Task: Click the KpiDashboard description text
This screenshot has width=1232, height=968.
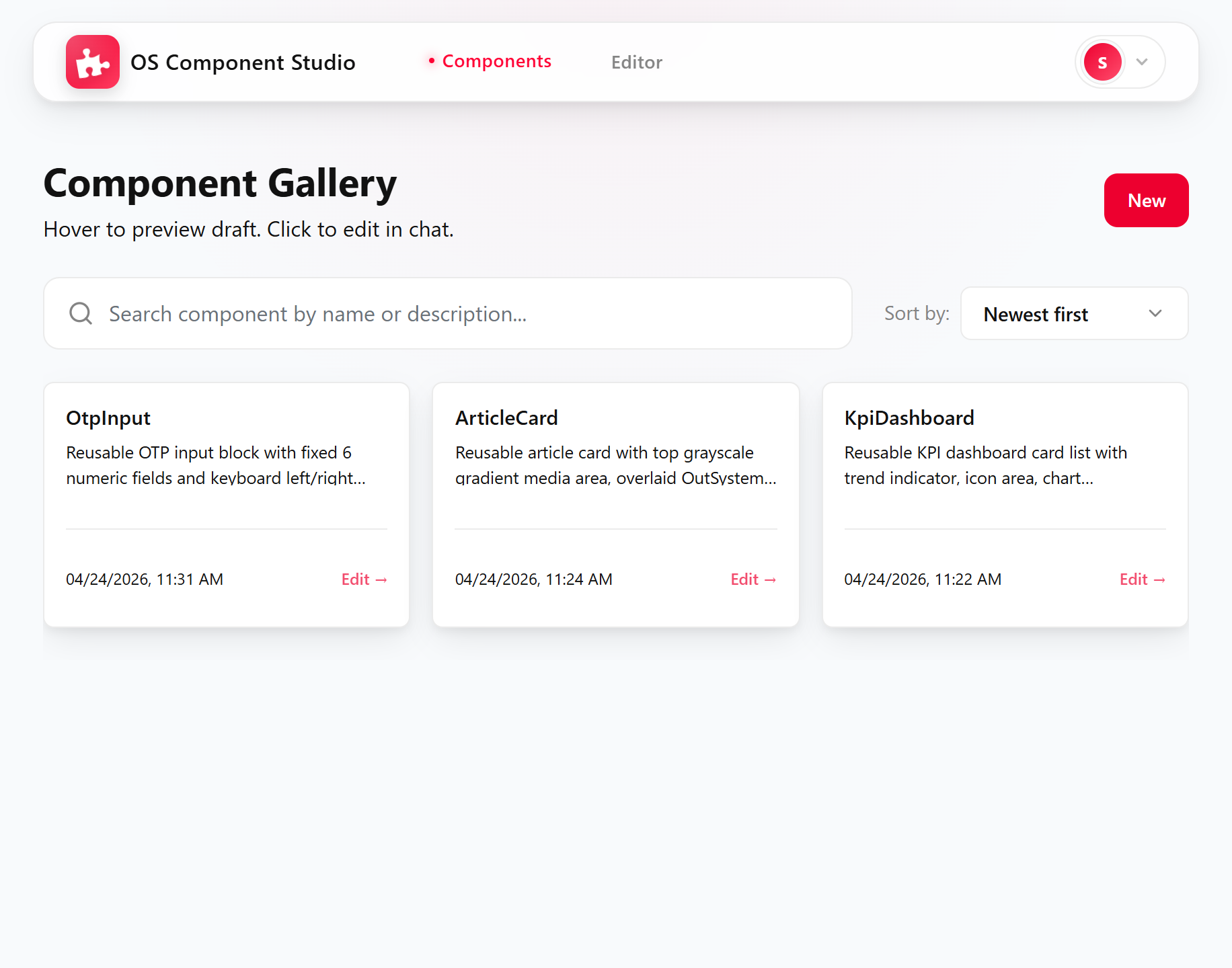Action: click(x=986, y=465)
